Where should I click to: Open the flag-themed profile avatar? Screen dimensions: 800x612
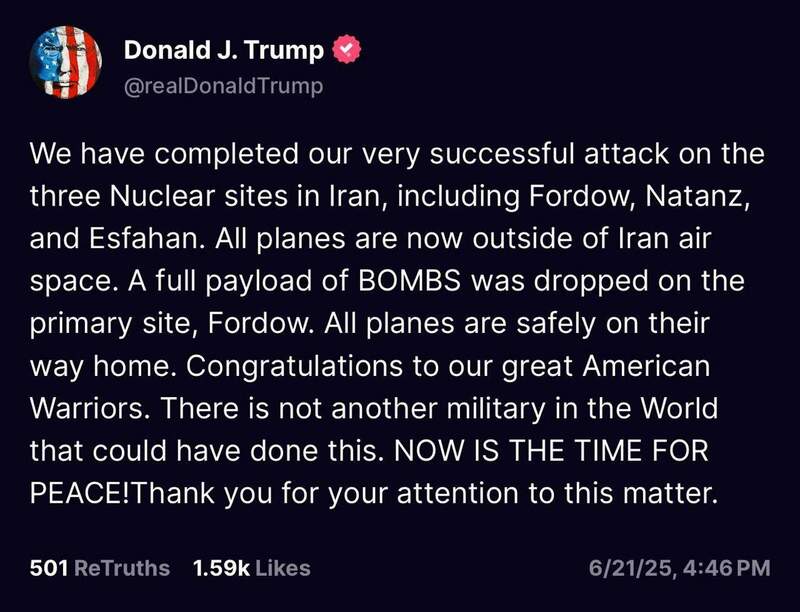pyautogui.click(x=67, y=61)
